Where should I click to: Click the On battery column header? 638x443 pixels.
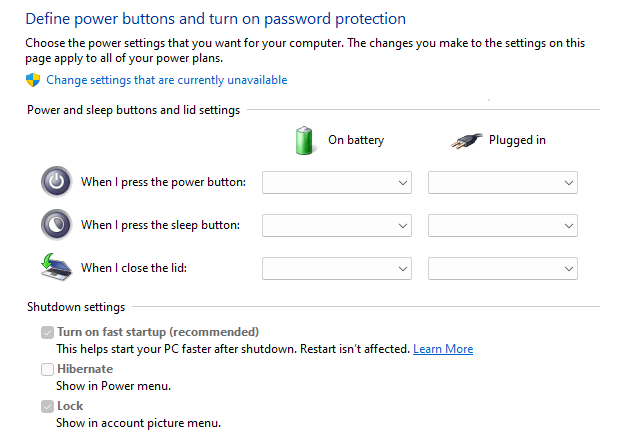(356, 140)
